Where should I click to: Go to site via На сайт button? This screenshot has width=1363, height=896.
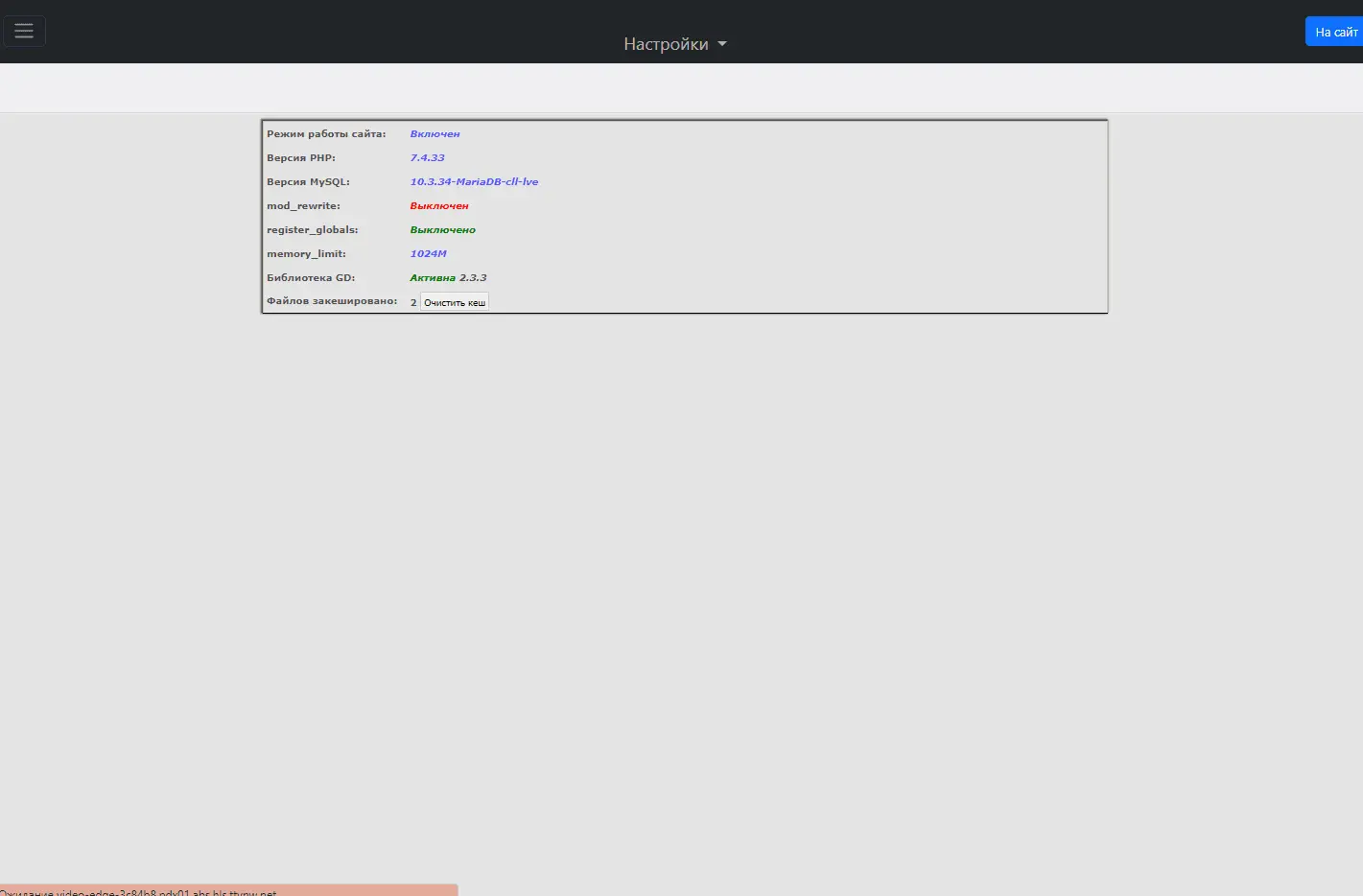(x=1334, y=32)
